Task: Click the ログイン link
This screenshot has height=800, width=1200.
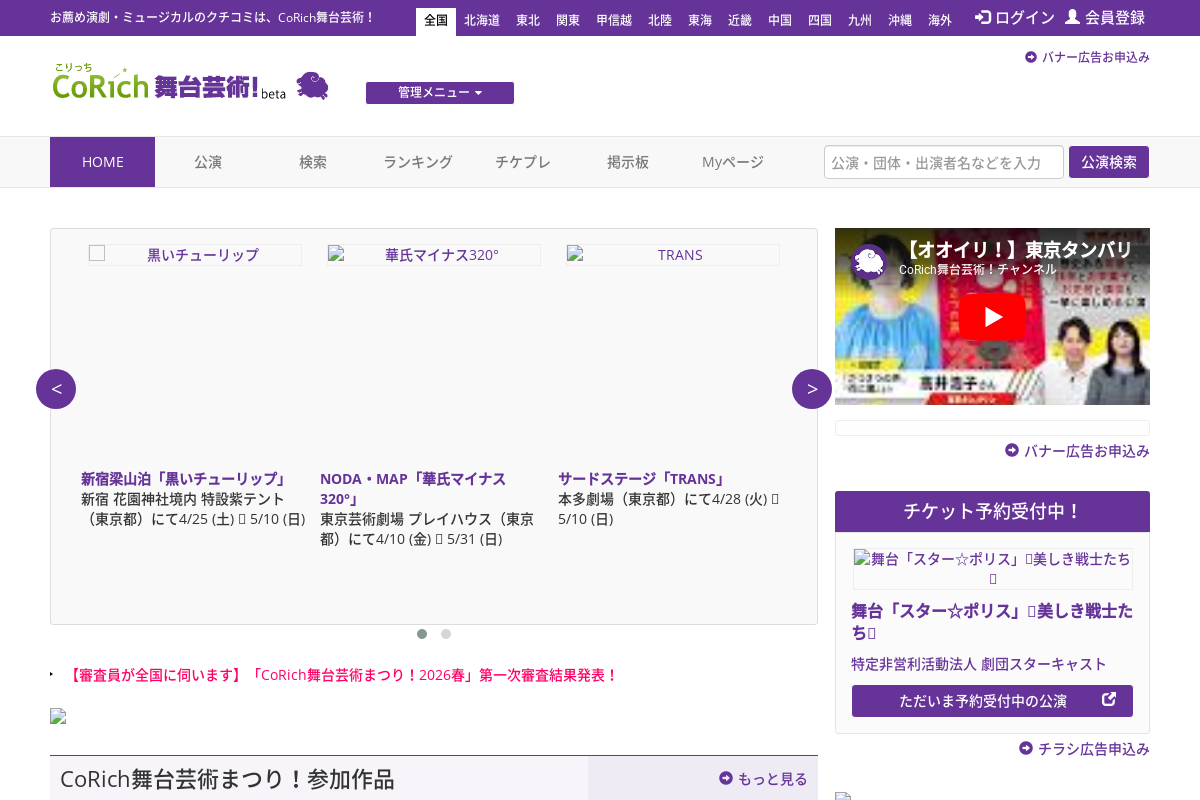Action: pos(1015,17)
